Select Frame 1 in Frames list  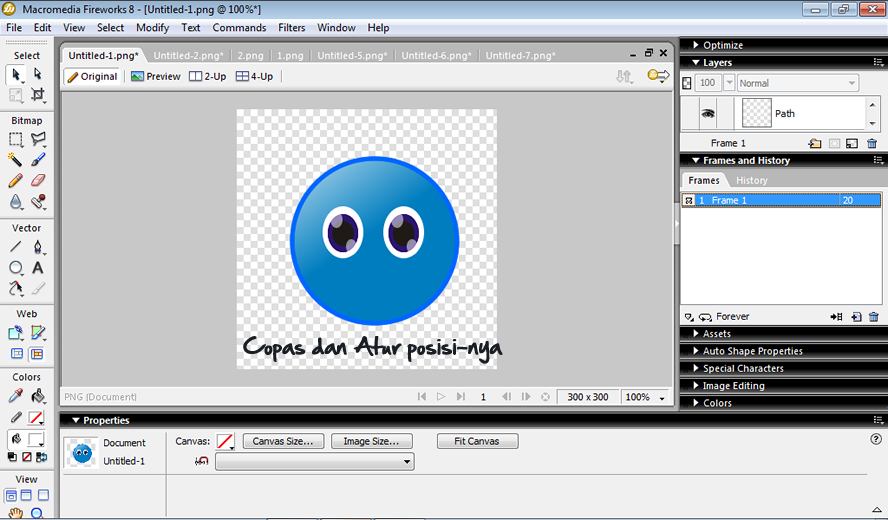click(x=781, y=200)
